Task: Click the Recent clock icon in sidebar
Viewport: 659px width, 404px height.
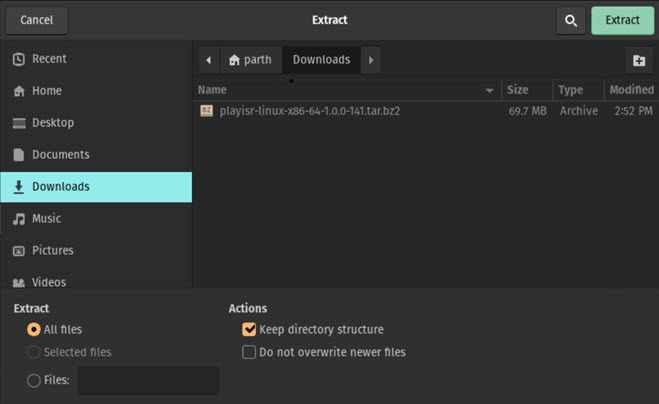Action: tap(18, 59)
